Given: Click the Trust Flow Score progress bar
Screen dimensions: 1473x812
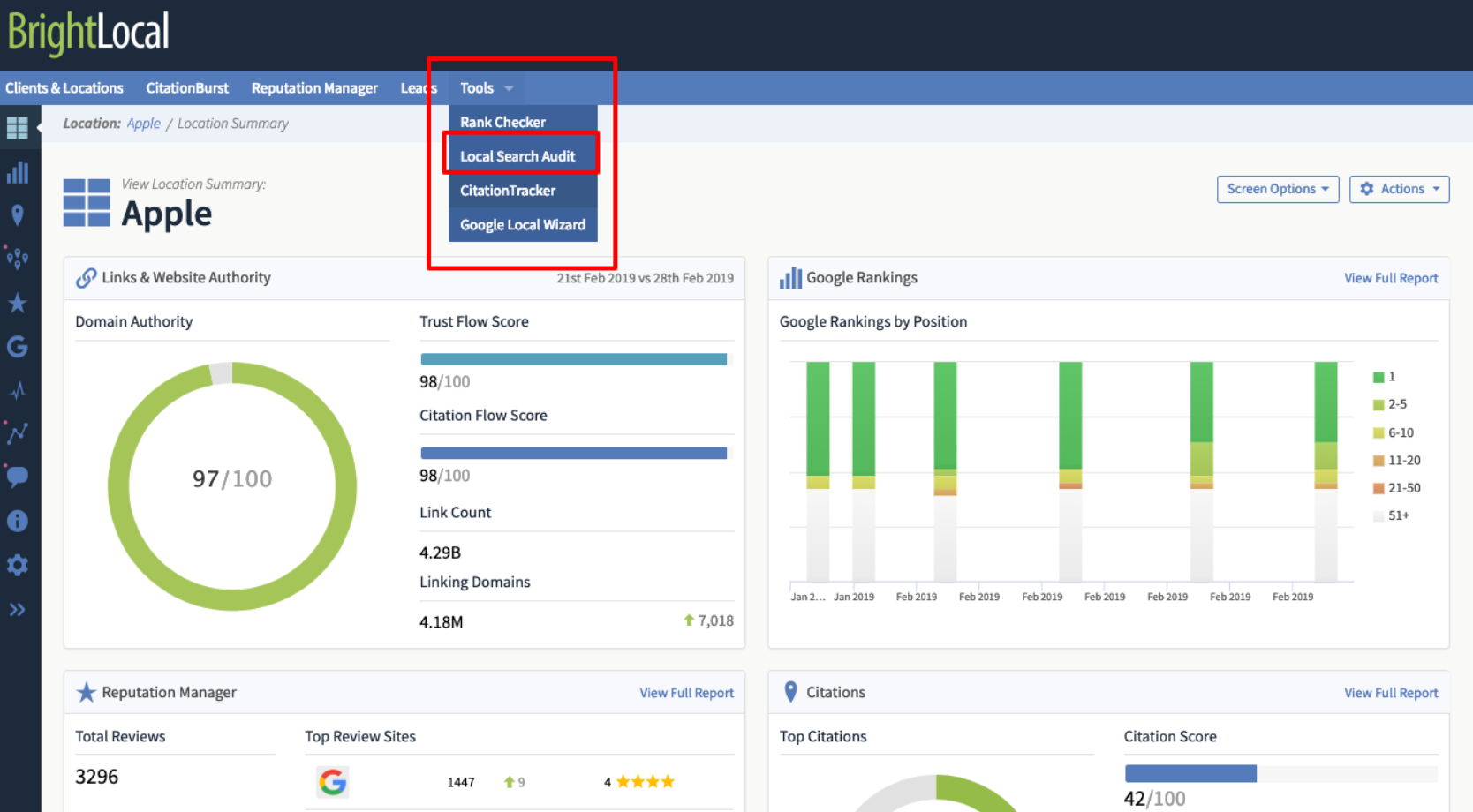Looking at the screenshot, I should (x=577, y=359).
